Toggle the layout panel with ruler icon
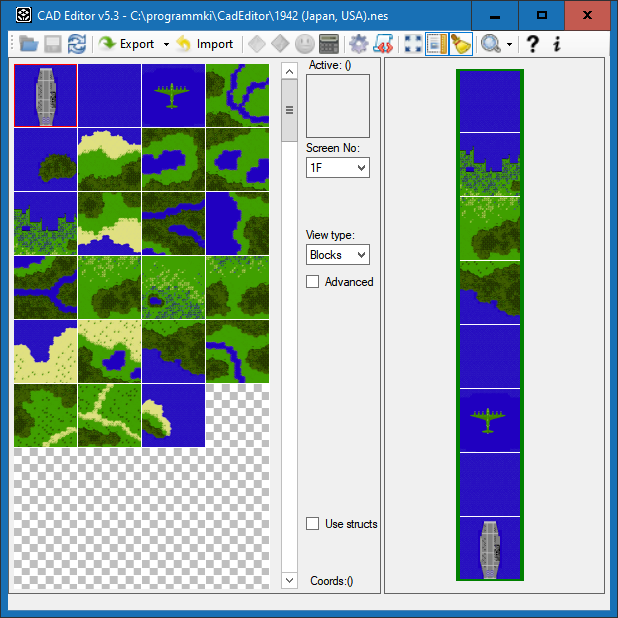The height and width of the screenshot is (618, 618). [437, 44]
